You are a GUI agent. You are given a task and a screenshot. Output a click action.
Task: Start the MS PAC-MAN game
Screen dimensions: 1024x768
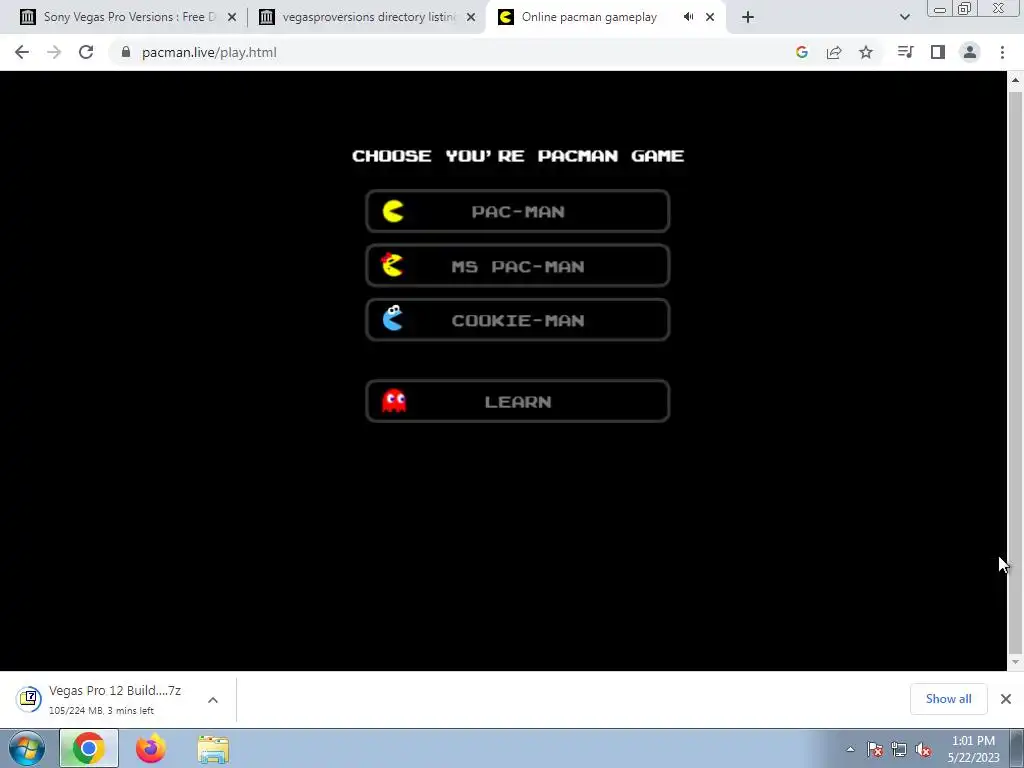click(x=517, y=266)
